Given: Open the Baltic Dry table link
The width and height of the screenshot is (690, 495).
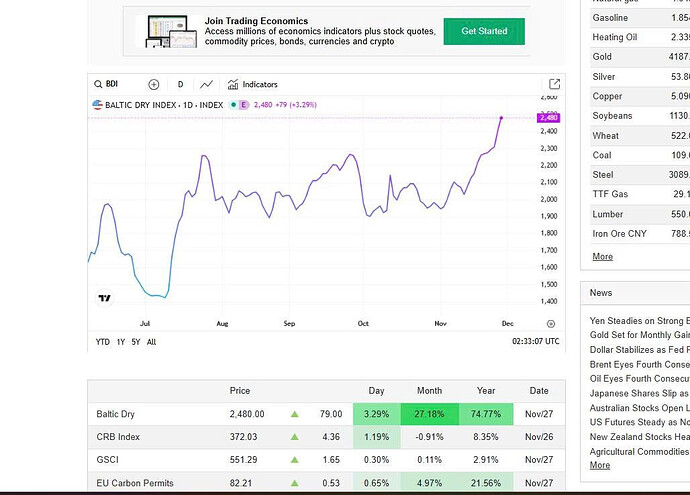Looking at the screenshot, I should 116,414.
